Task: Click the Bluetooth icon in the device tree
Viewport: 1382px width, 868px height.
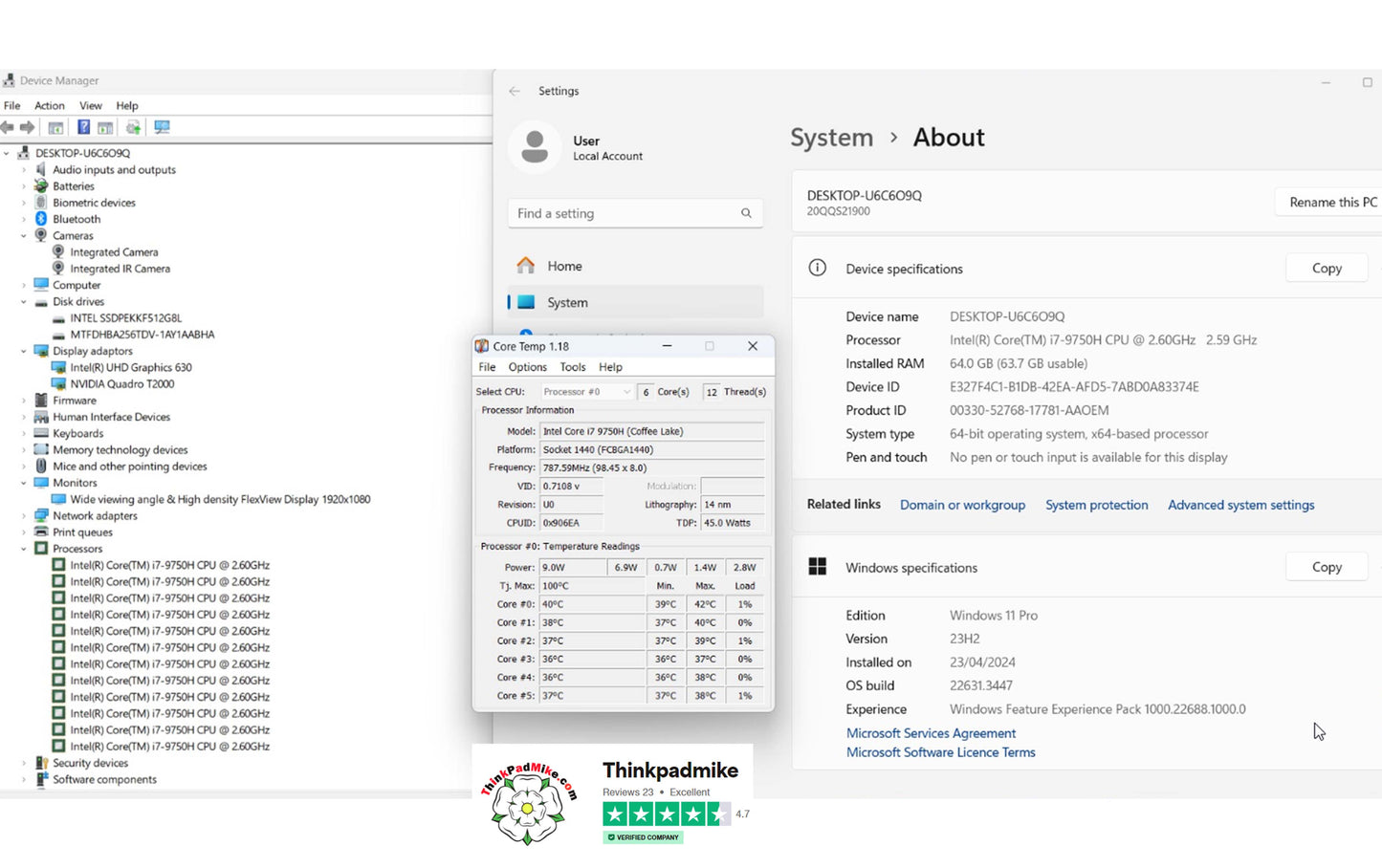Action: point(41,219)
